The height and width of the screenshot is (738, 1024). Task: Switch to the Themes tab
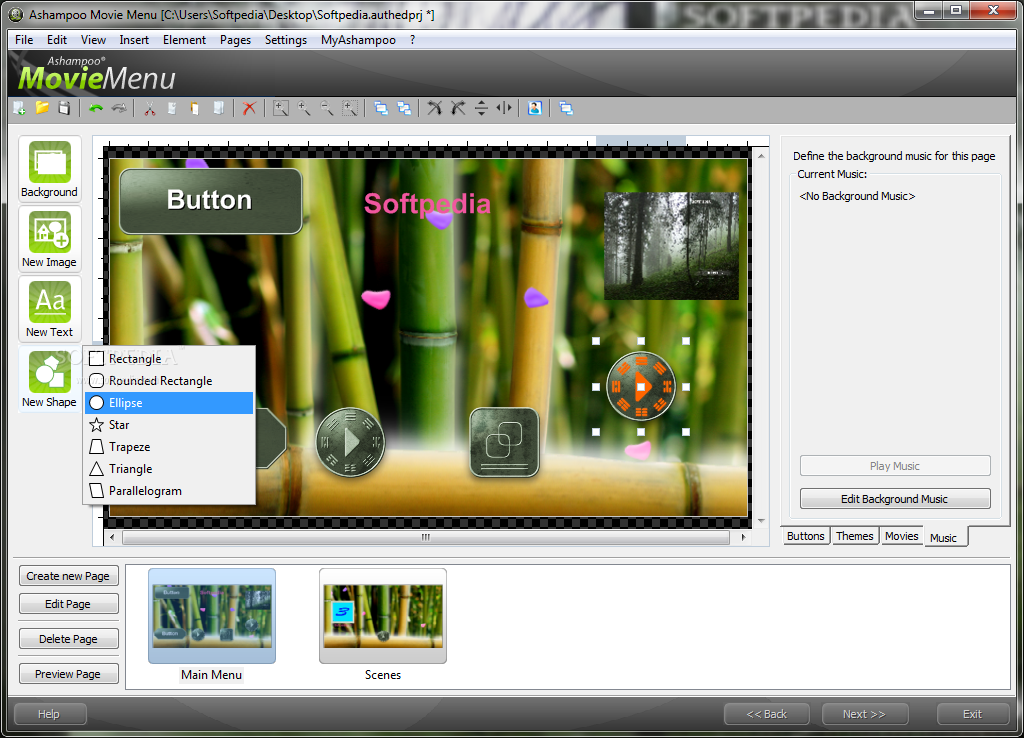(854, 536)
